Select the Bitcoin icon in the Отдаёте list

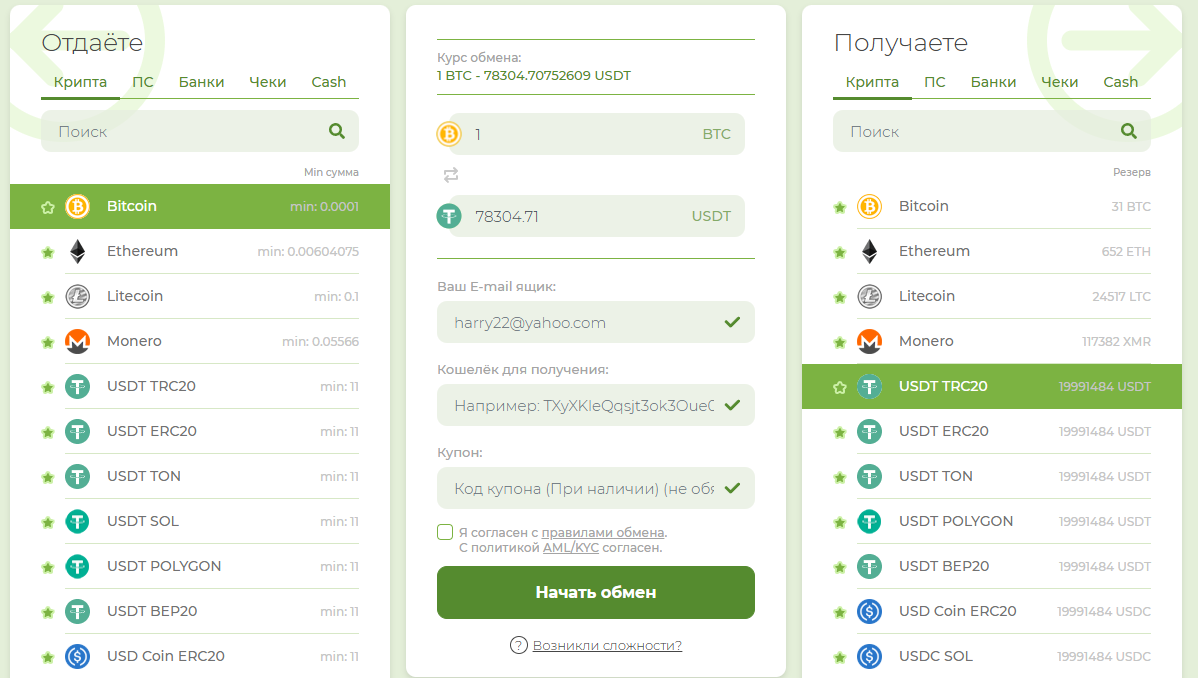77,206
